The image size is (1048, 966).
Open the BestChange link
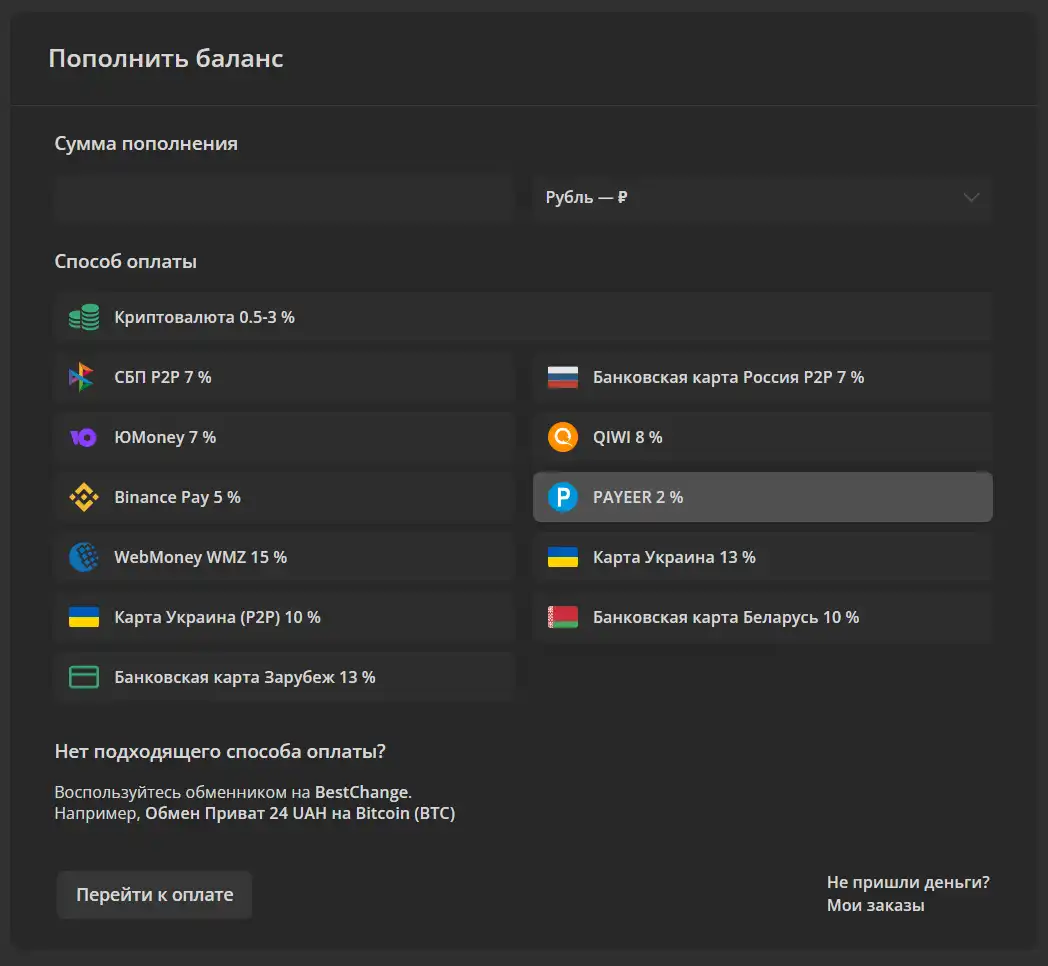[362, 792]
